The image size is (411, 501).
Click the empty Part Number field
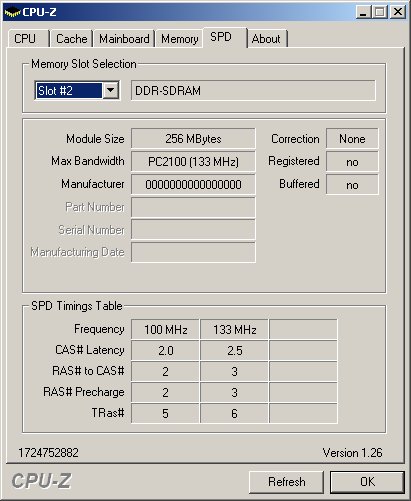pos(193,207)
